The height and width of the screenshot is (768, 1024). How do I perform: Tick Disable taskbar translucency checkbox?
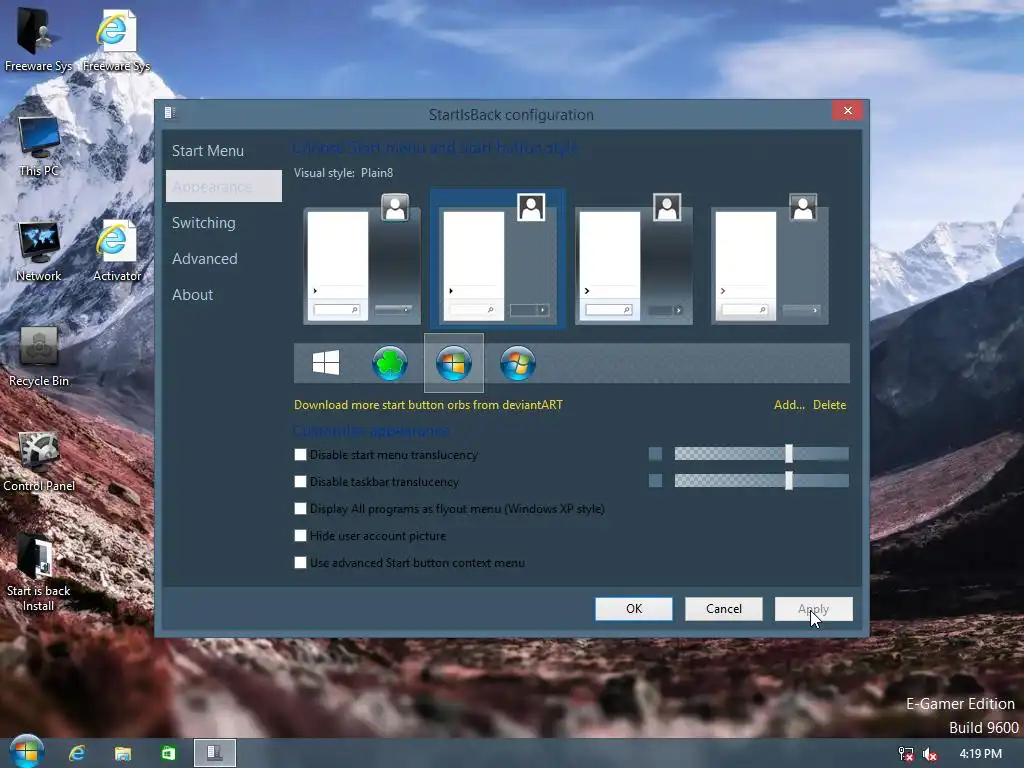(300, 481)
